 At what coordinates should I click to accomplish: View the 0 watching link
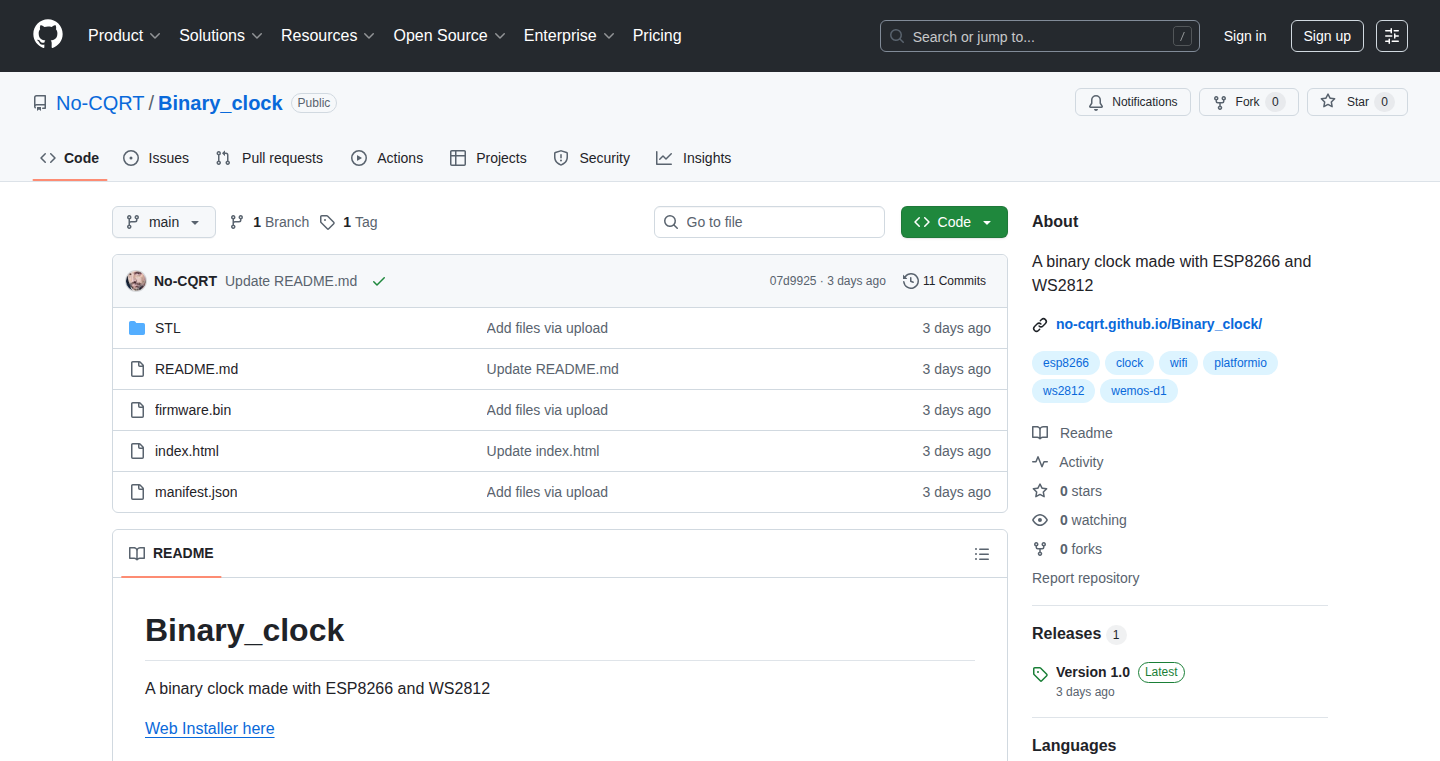(1080, 520)
